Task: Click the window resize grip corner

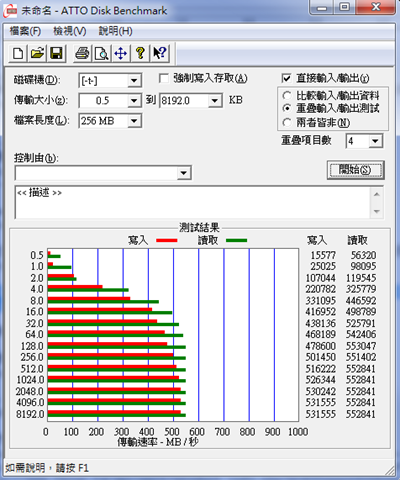Action: 389,470
